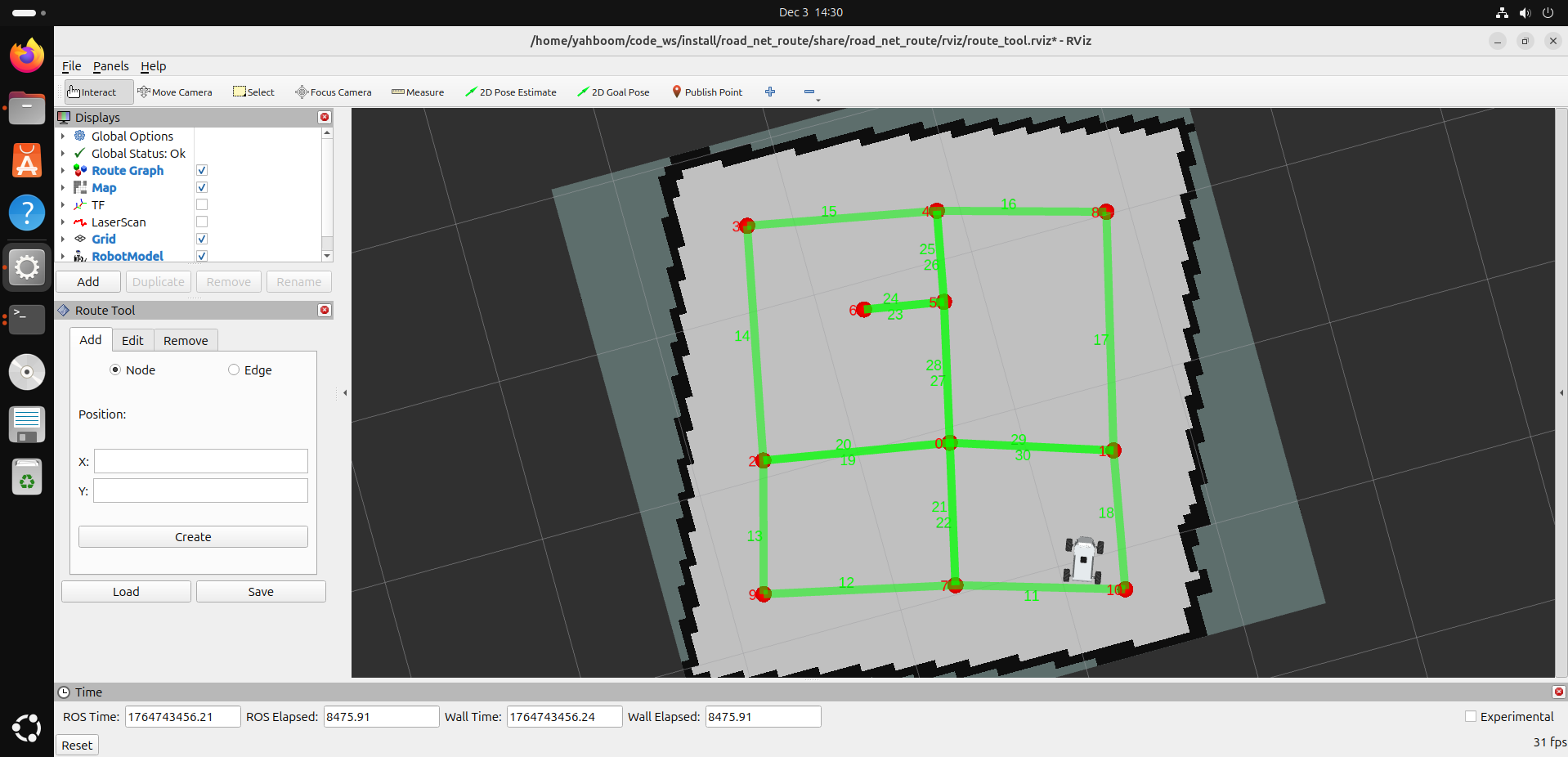Select the Edge radio button
1568x757 pixels.
coord(234,370)
